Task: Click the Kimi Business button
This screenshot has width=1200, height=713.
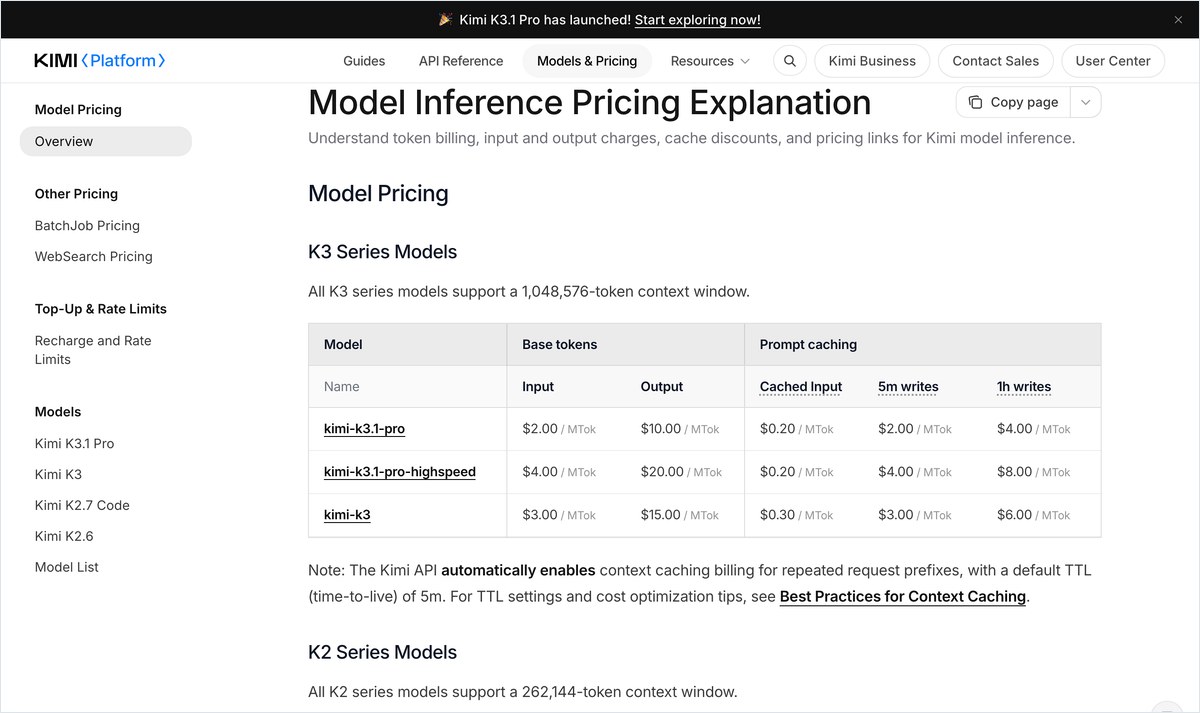Action: coord(872,61)
